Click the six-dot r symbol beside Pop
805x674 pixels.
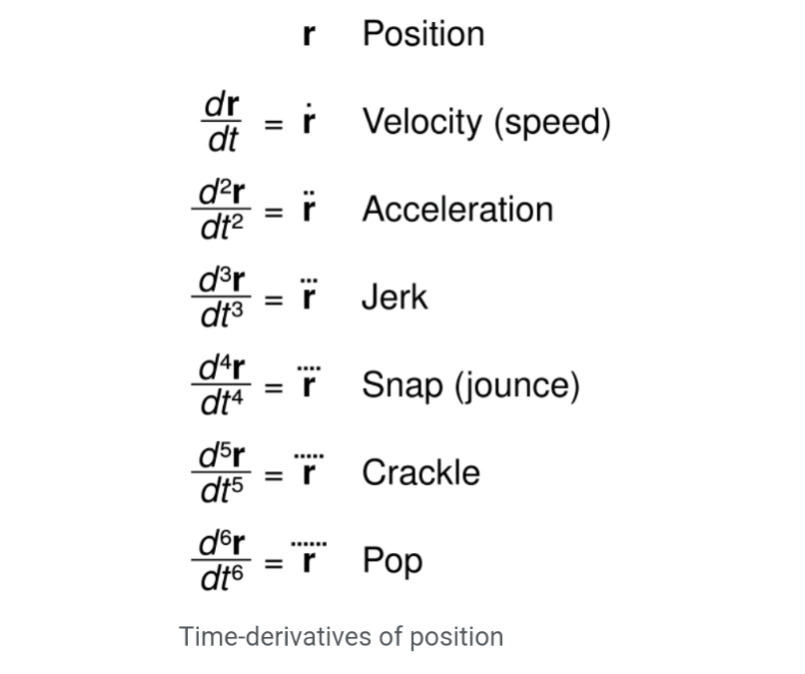click(x=309, y=557)
